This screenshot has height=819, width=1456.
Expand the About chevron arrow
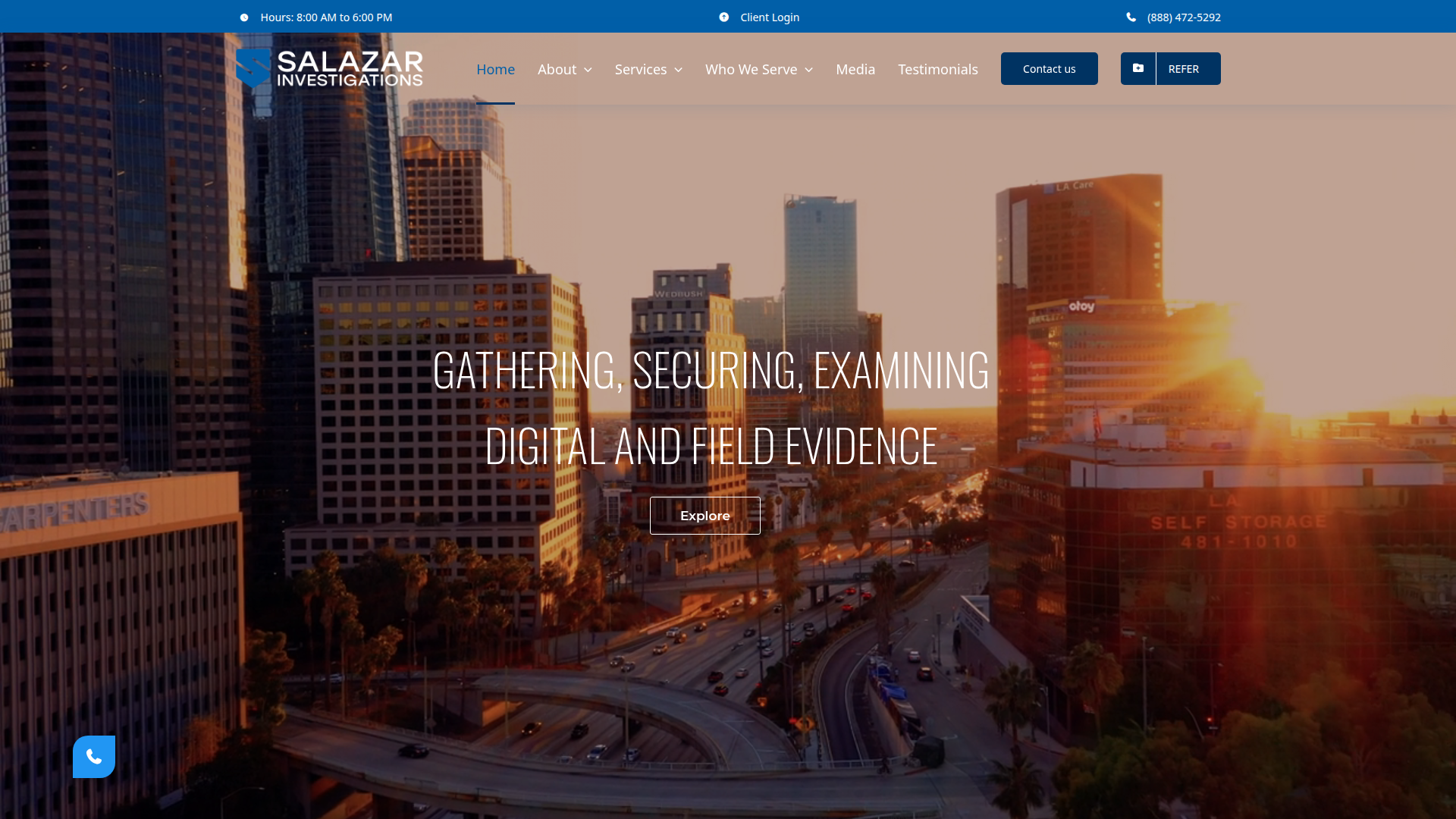tap(588, 70)
